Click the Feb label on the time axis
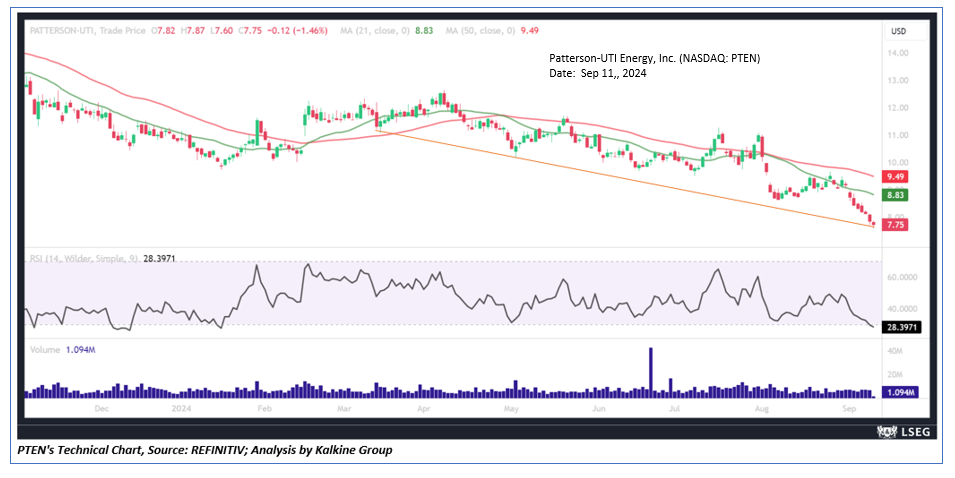 point(264,409)
